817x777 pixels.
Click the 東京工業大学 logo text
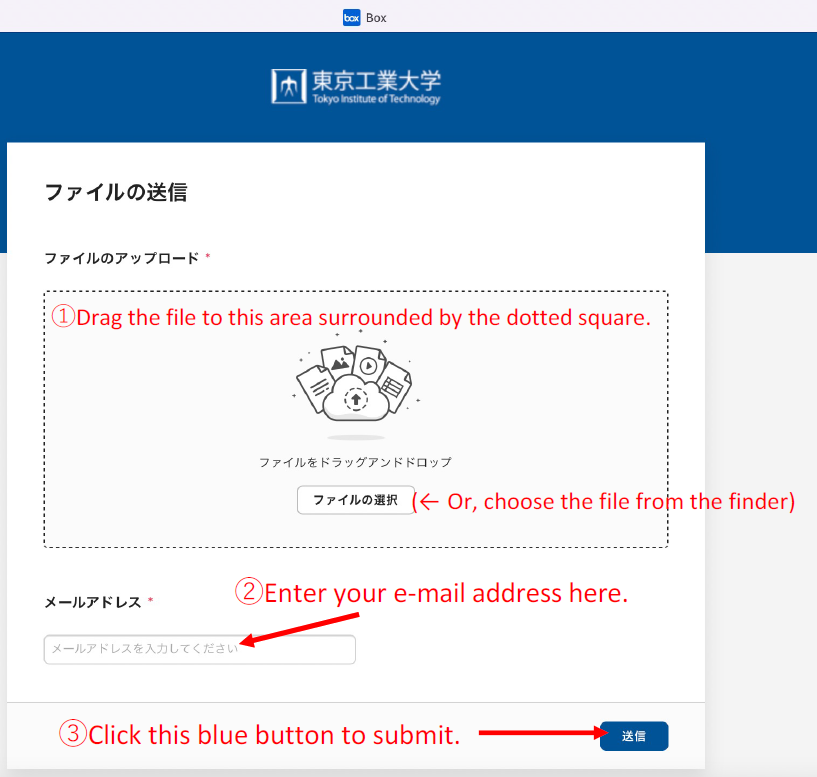point(376,80)
